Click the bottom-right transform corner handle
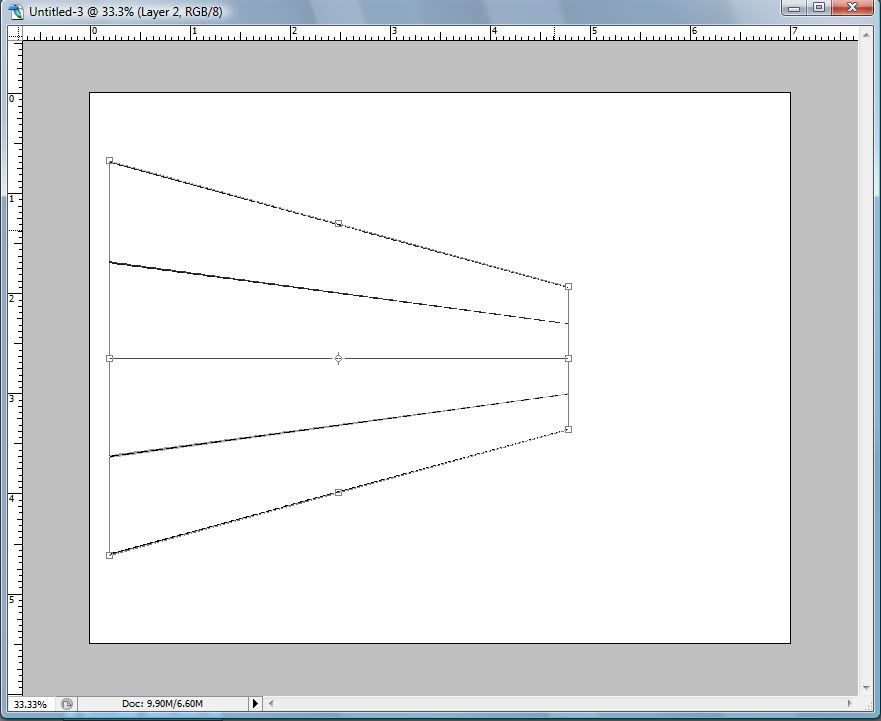This screenshot has height=721, width=881. (x=568, y=429)
